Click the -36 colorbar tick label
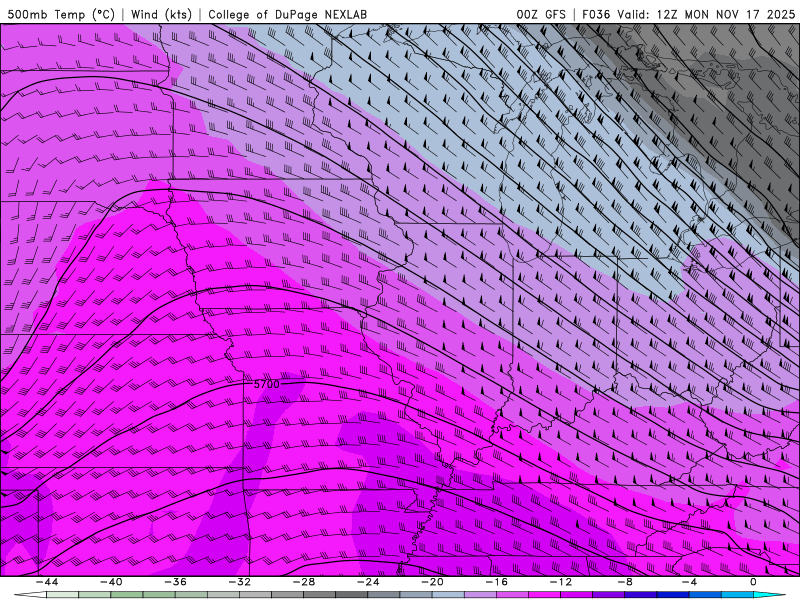Viewport: 800px width, 600px height. [x=176, y=582]
